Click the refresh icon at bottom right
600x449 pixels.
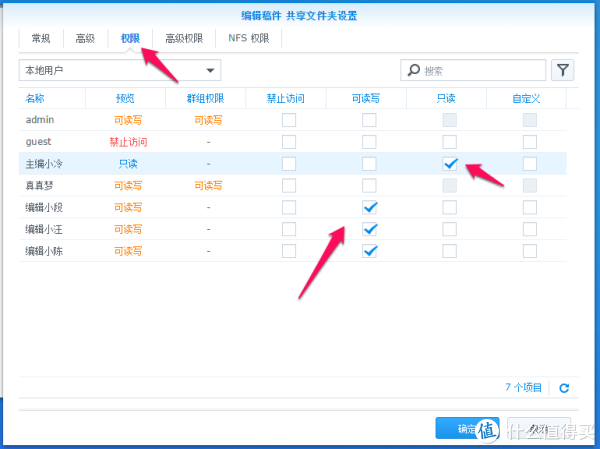564,388
